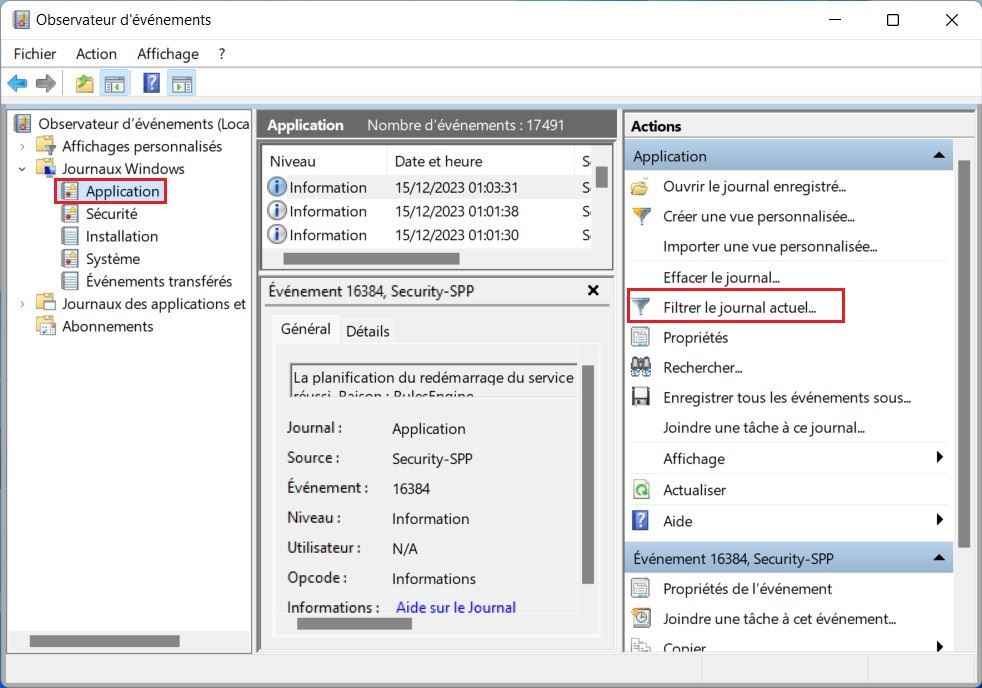Open the Aide sur le Journal link

coord(456,607)
